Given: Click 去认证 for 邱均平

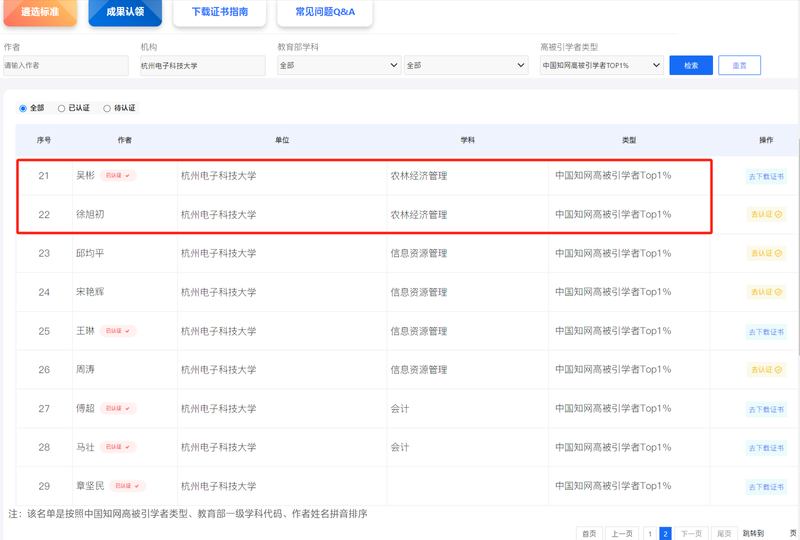Looking at the screenshot, I should tap(766, 253).
